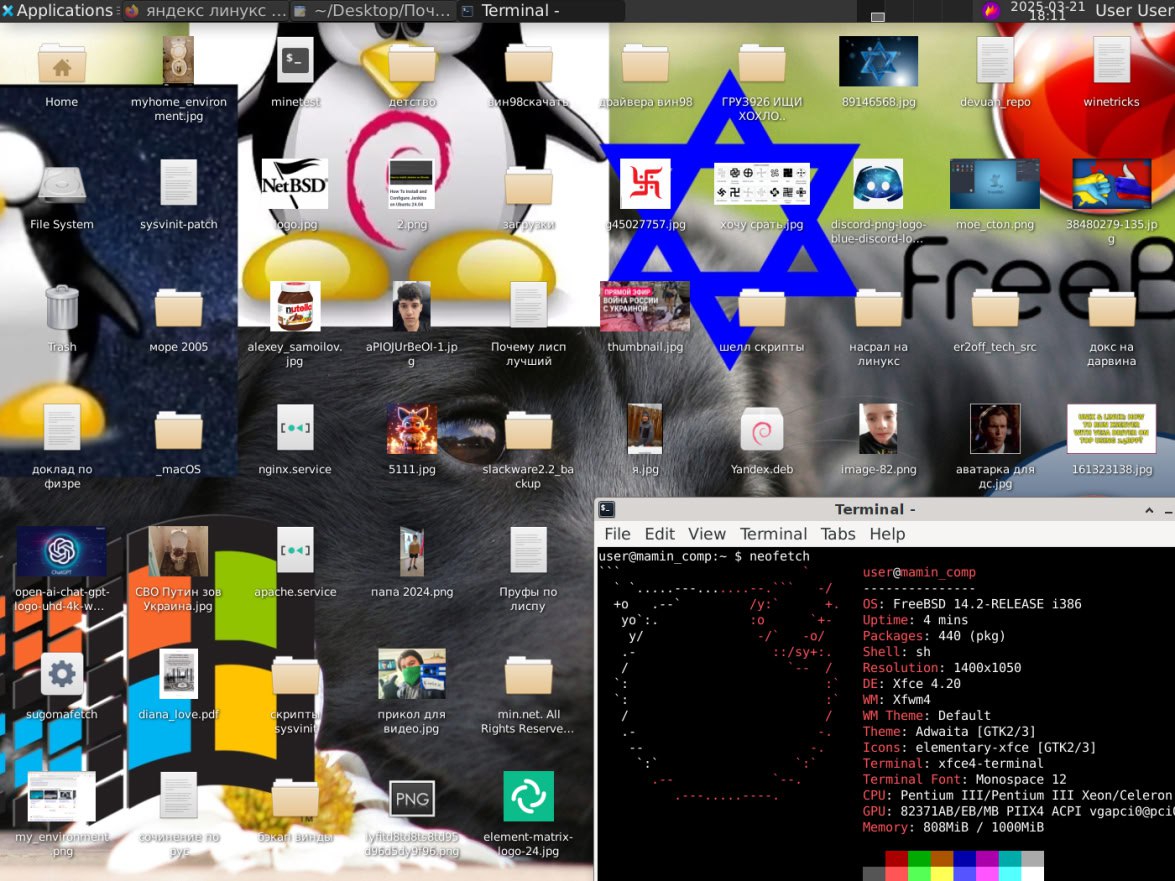Viewport: 1175px width, 881px height.
Task: Open the sugomafetch gear icon
Action: (61, 674)
